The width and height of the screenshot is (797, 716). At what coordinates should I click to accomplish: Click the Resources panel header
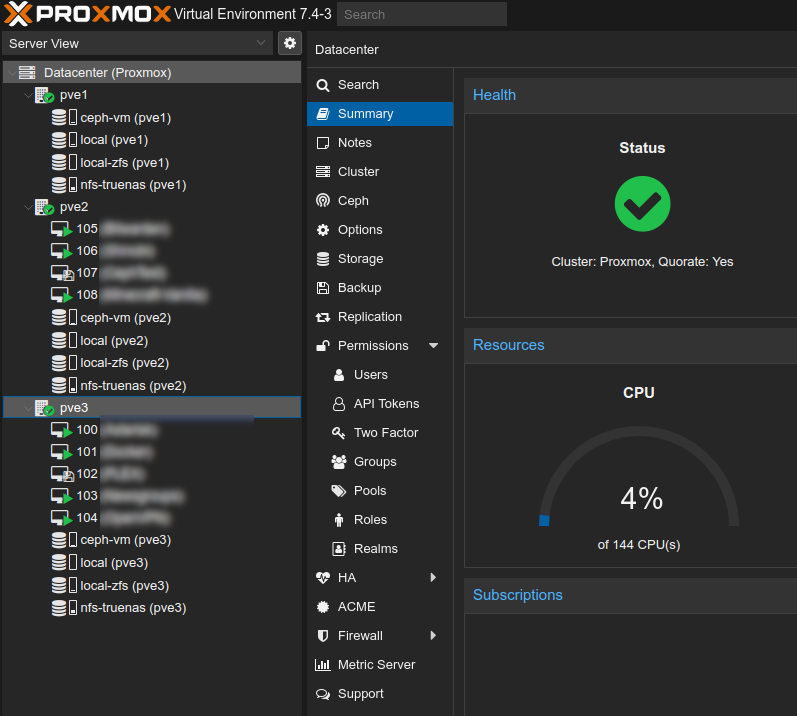[x=630, y=346]
